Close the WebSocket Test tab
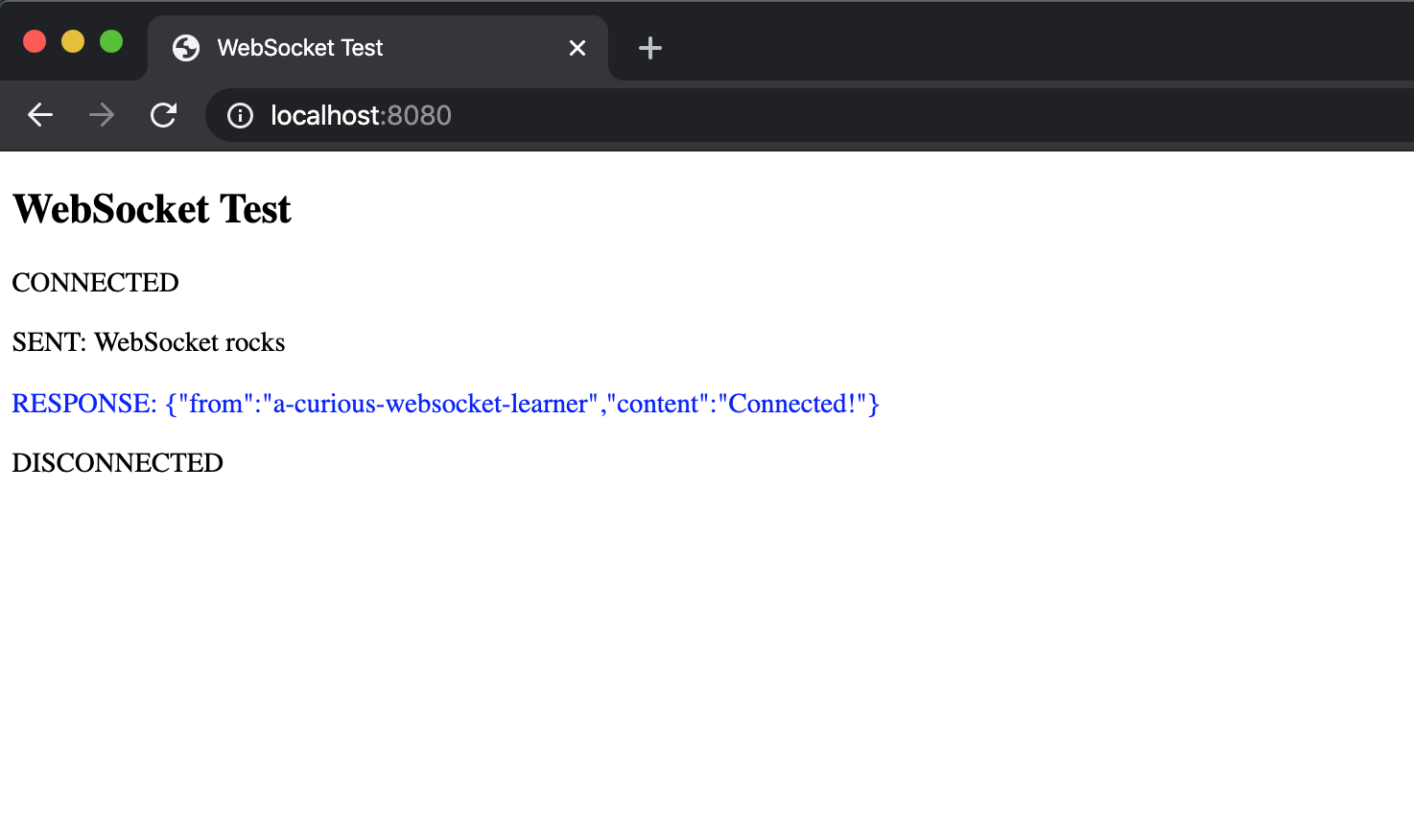This screenshot has height=840, width=1414. coord(577,47)
